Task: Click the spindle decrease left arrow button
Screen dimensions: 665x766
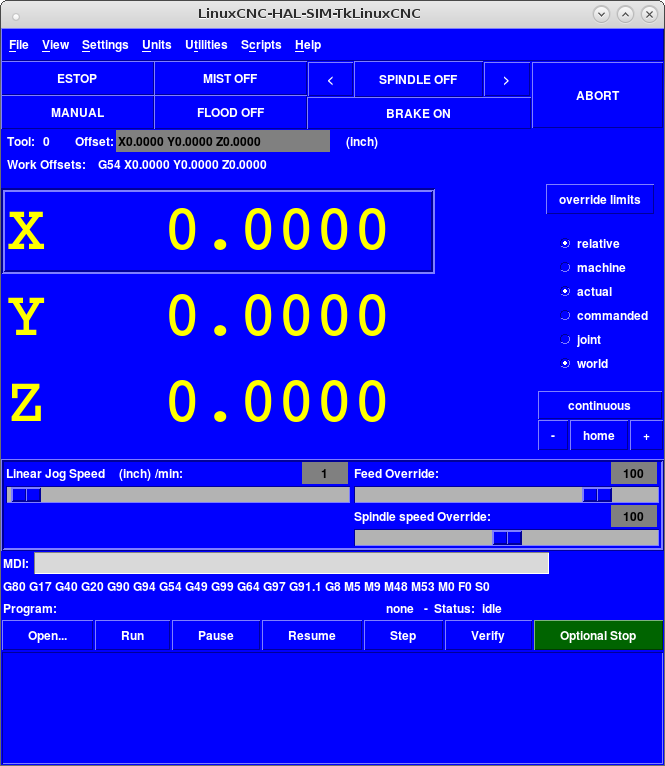Action: (330, 80)
